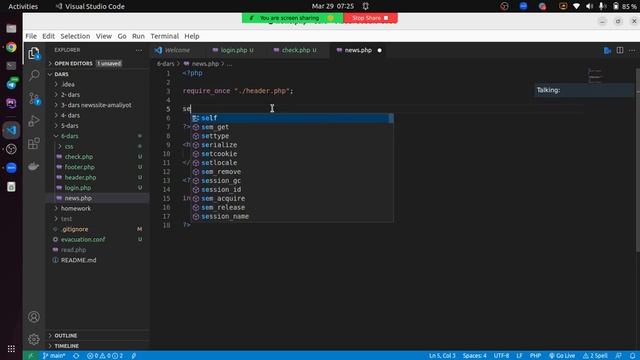Expand the TIMELINE section
The image size is (640, 360).
click(66, 346)
